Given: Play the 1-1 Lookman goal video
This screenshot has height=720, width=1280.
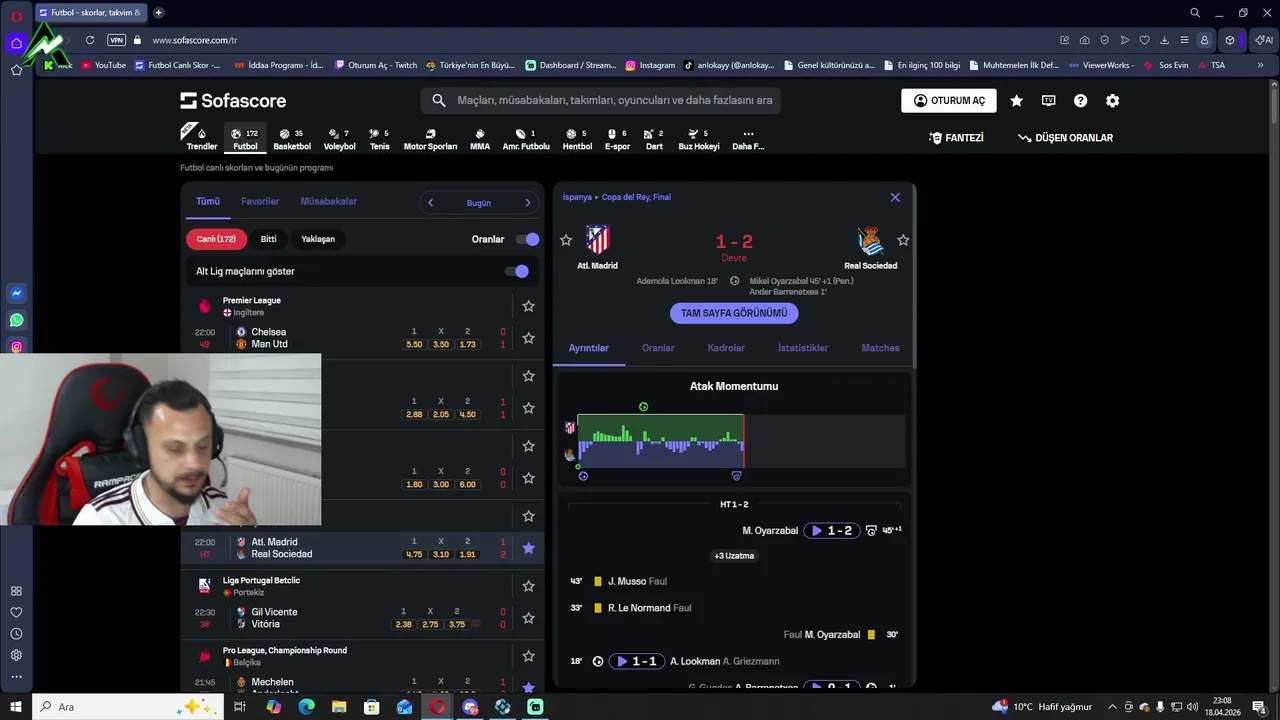Looking at the screenshot, I should [x=637, y=661].
